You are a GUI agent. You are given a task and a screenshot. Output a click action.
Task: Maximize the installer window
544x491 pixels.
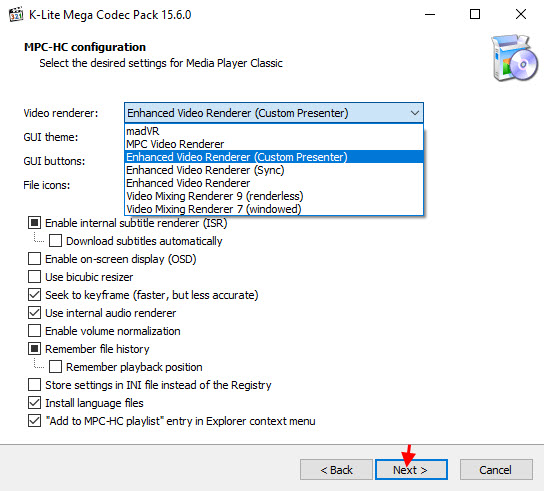click(x=475, y=15)
